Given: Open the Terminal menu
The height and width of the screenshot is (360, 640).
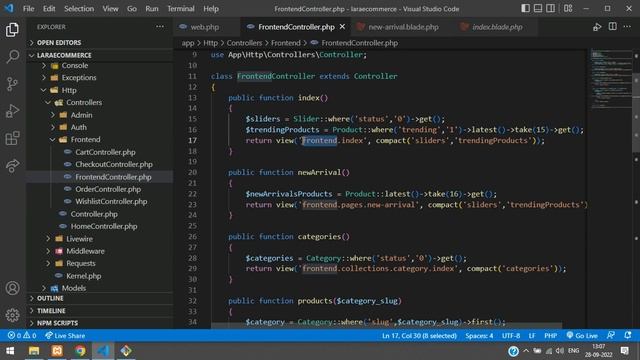Looking at the screenshot, I should (181, 9).
